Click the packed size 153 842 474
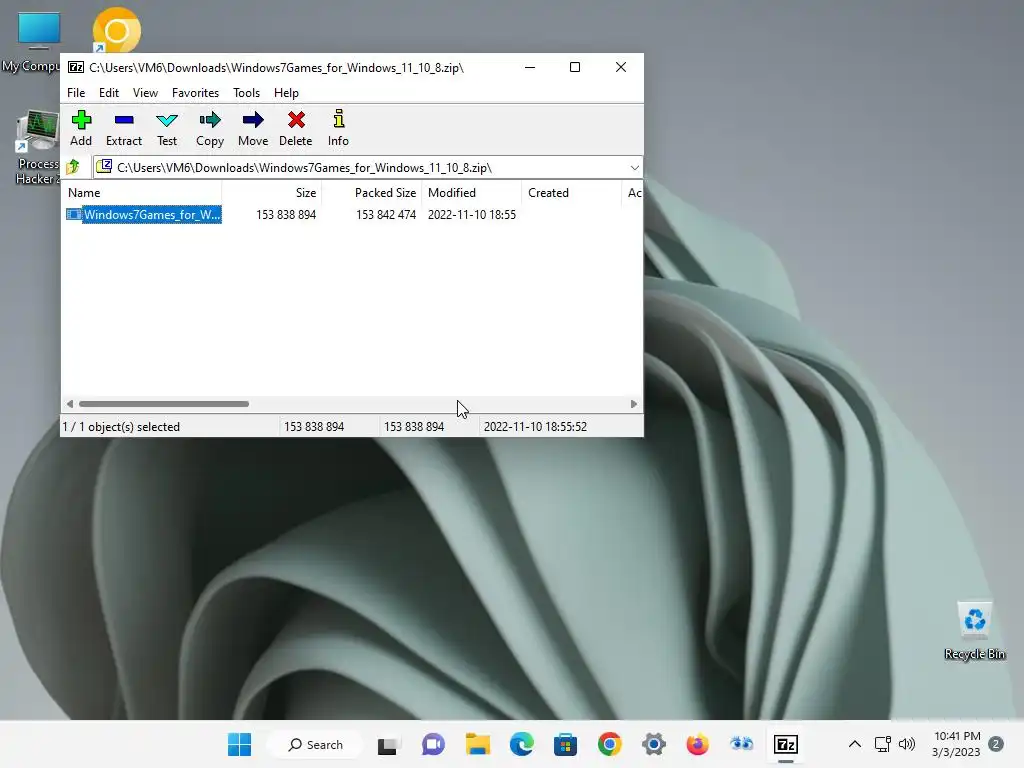Screen dimensions: 1024x768 pyautogui.click(x=386, y=215)
